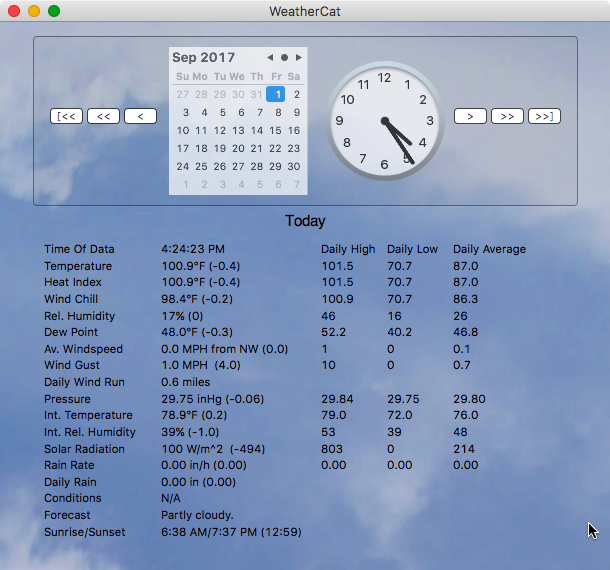
Task: Choose September 24 in the calendar
Action: [x=183, y=167]
